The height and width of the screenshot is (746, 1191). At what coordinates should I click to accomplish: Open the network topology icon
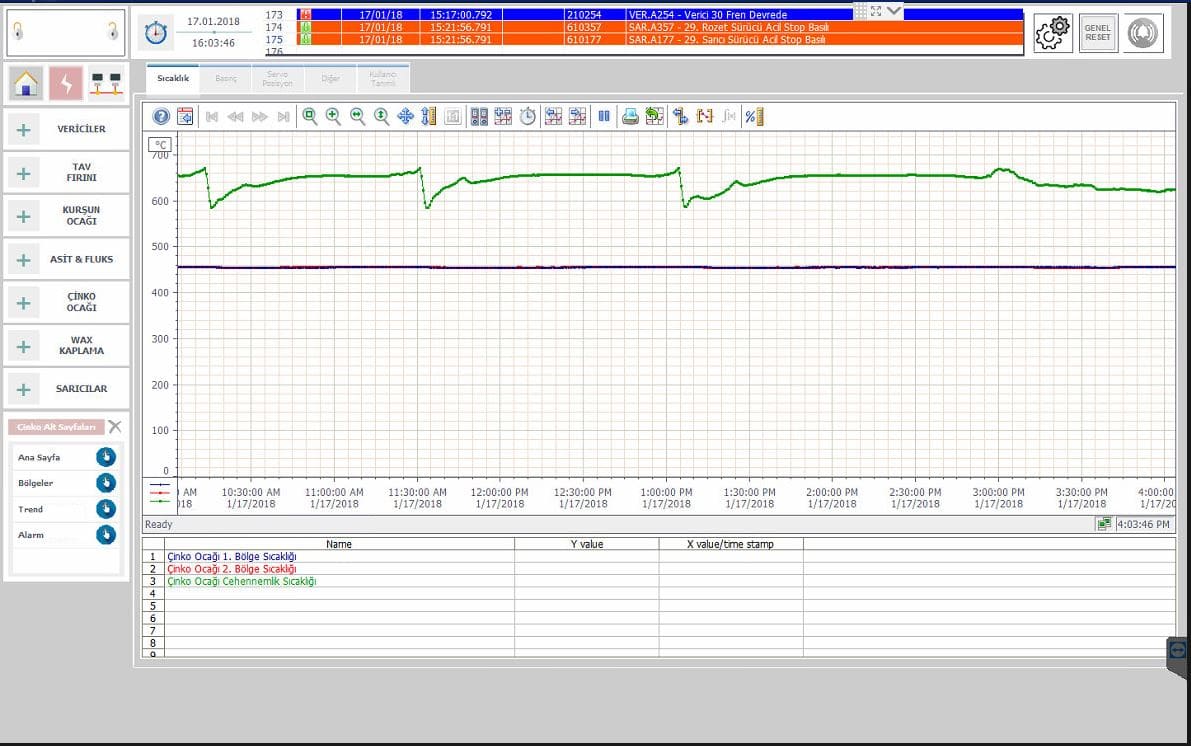(x=106, y=84)
